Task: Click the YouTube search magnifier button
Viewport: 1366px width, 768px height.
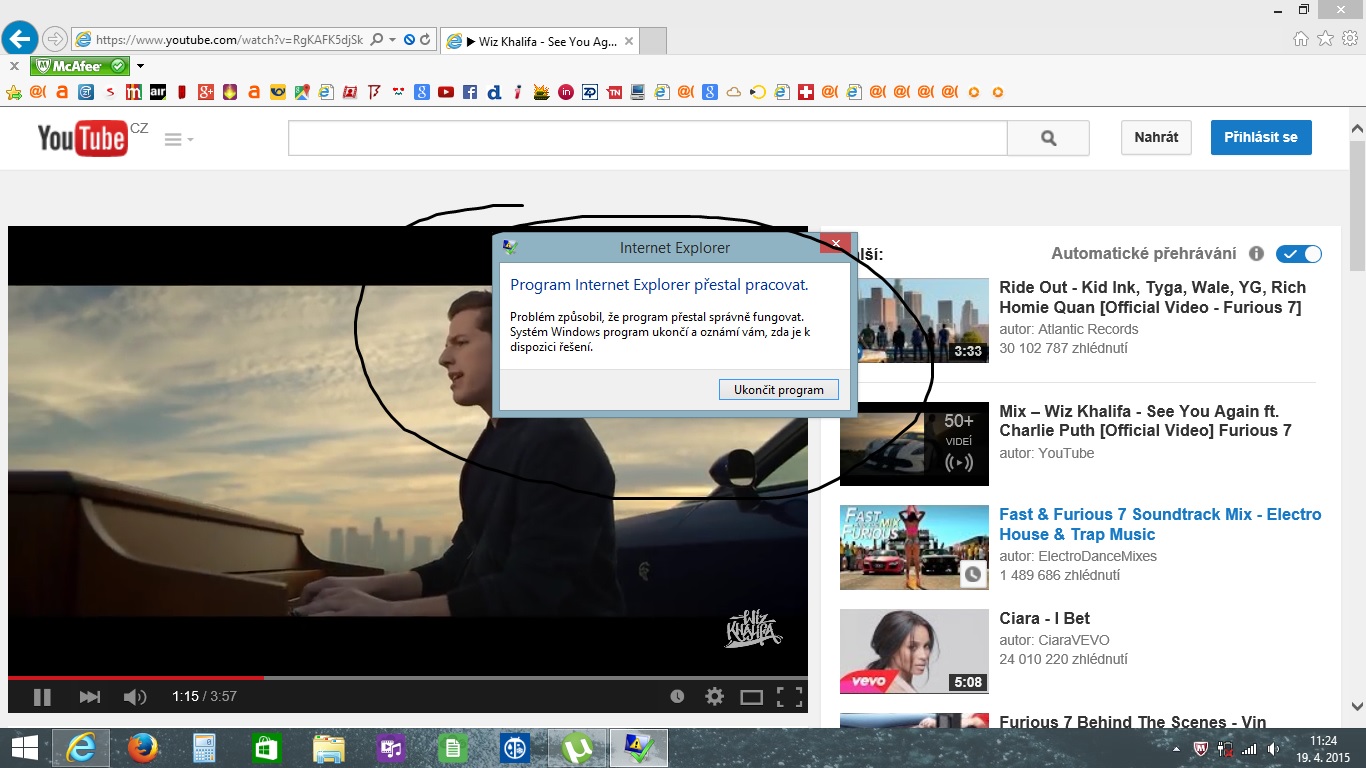Action: click(1048, 138)
